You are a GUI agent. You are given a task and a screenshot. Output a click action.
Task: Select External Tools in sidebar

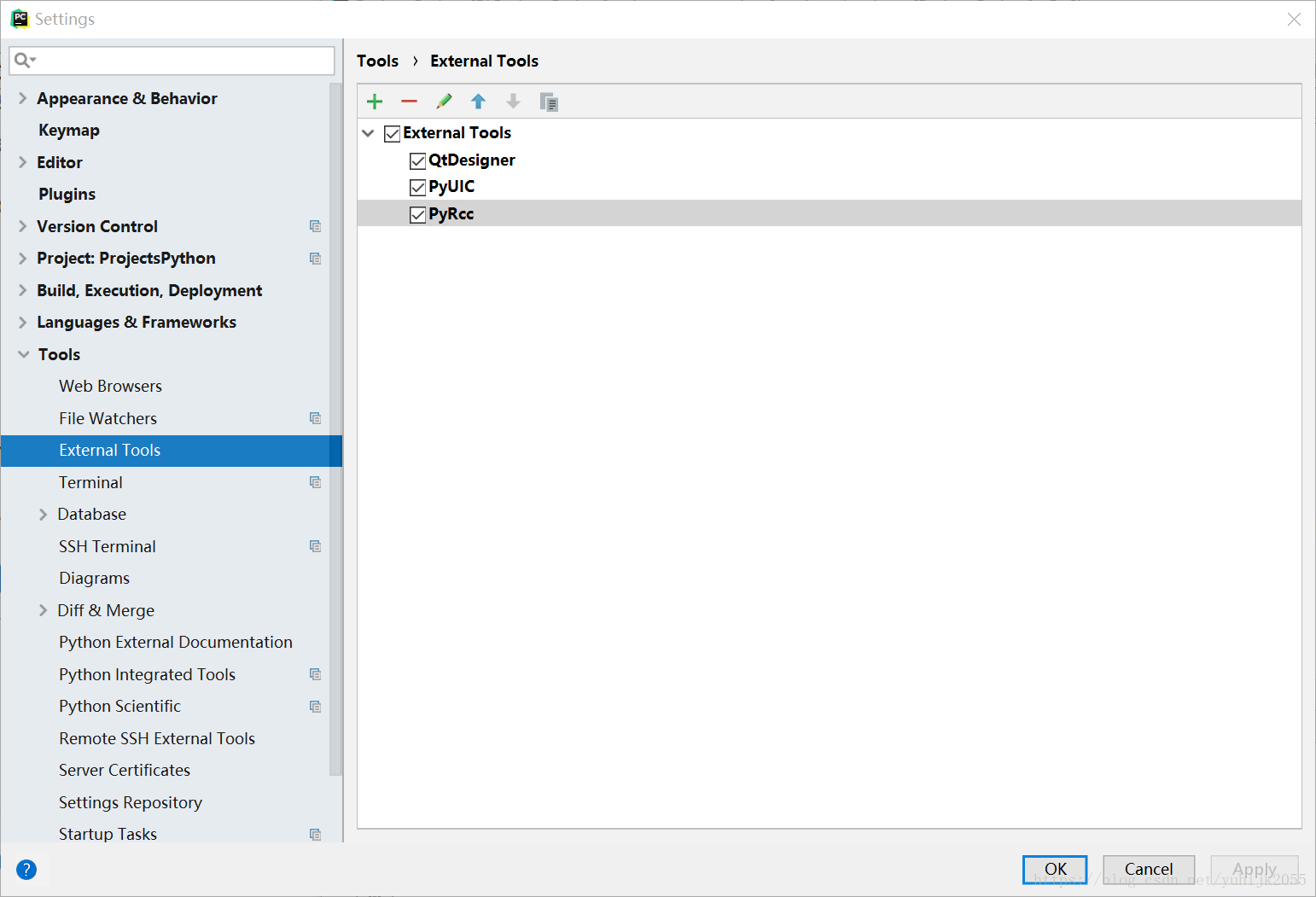171,450
